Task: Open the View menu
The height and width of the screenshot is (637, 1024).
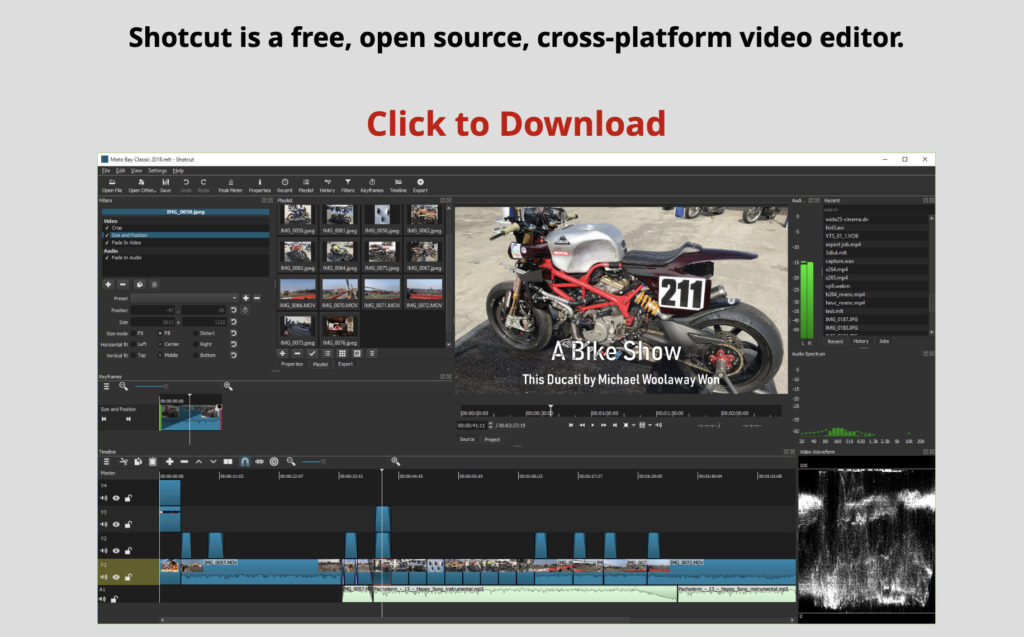Action: 136,171
